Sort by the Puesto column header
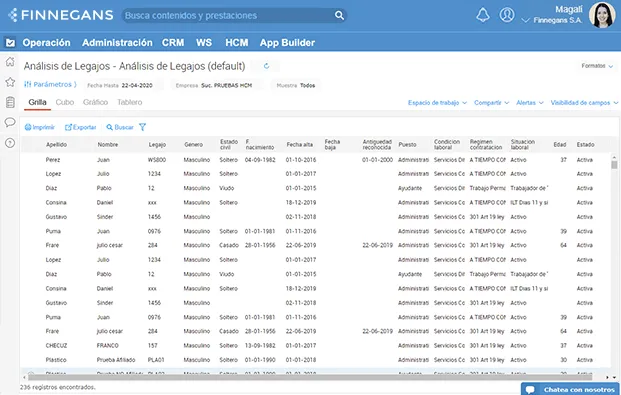621x395 pixels. pyautogui.click(x=407, y=145)
